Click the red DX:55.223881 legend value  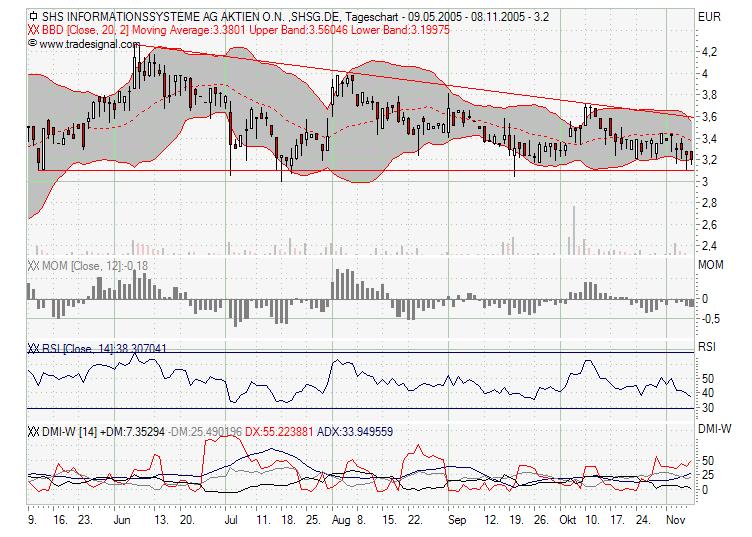273,431
